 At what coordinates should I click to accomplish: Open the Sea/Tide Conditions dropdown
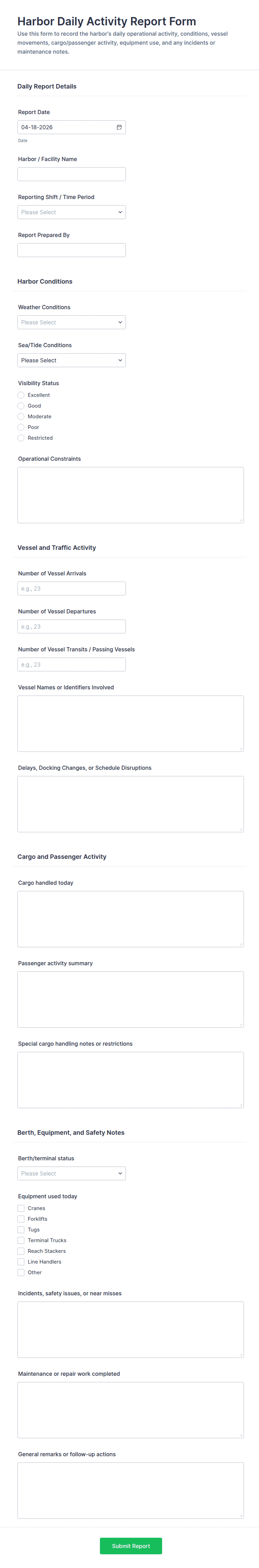pos(71,360)
